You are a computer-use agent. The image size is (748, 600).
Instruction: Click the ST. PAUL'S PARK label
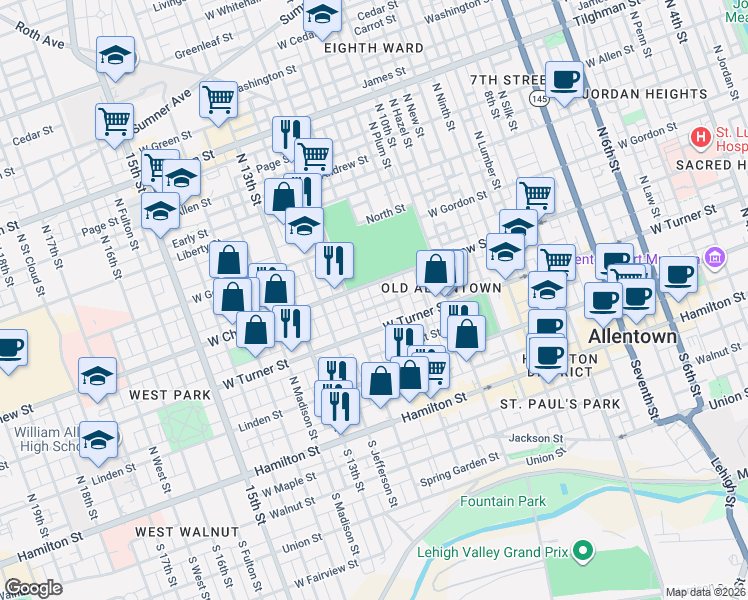point(560,404)
